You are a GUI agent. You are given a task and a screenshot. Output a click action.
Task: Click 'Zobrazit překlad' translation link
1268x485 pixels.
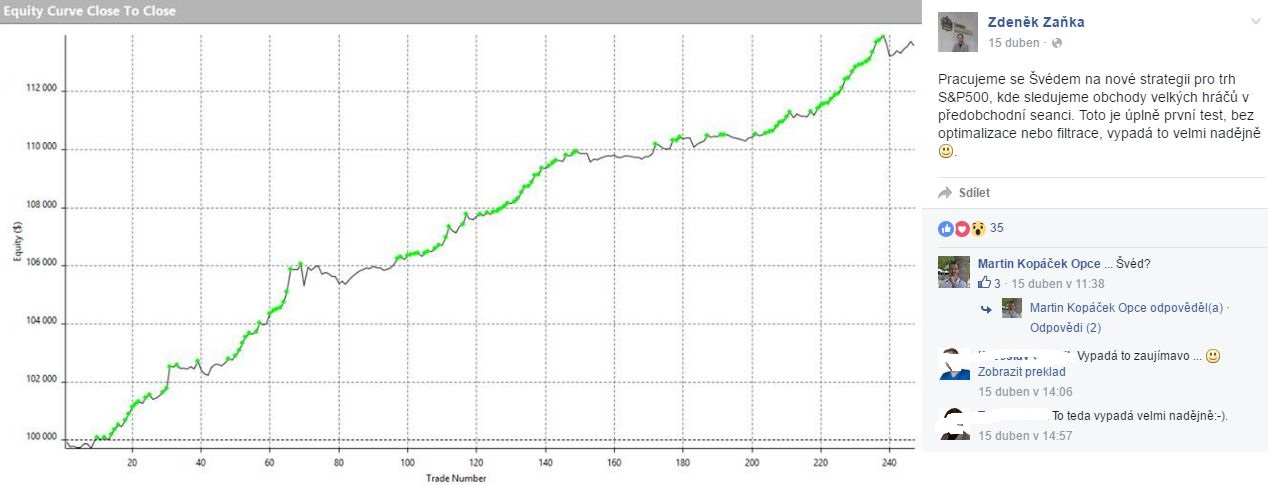pos(1021,372)
